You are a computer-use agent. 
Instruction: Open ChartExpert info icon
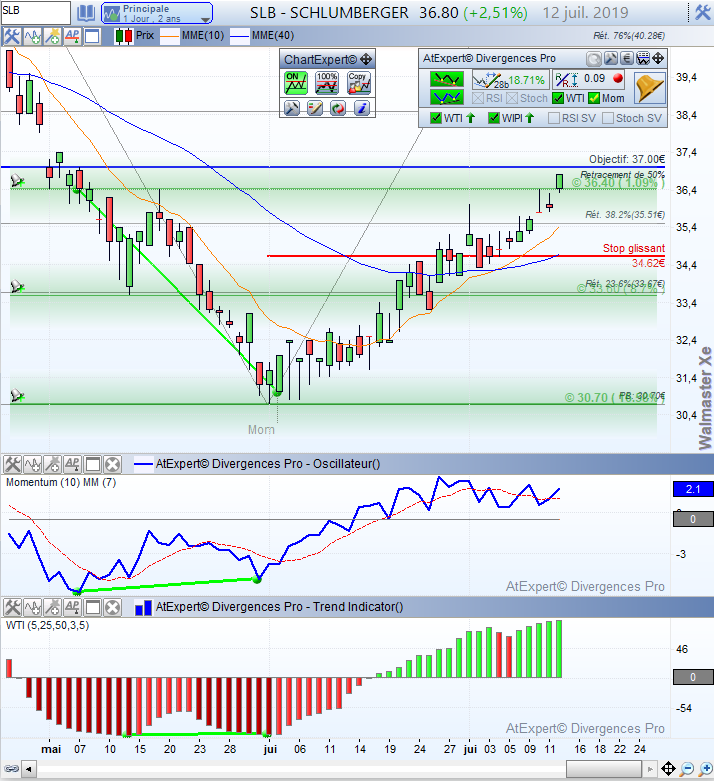361,108
